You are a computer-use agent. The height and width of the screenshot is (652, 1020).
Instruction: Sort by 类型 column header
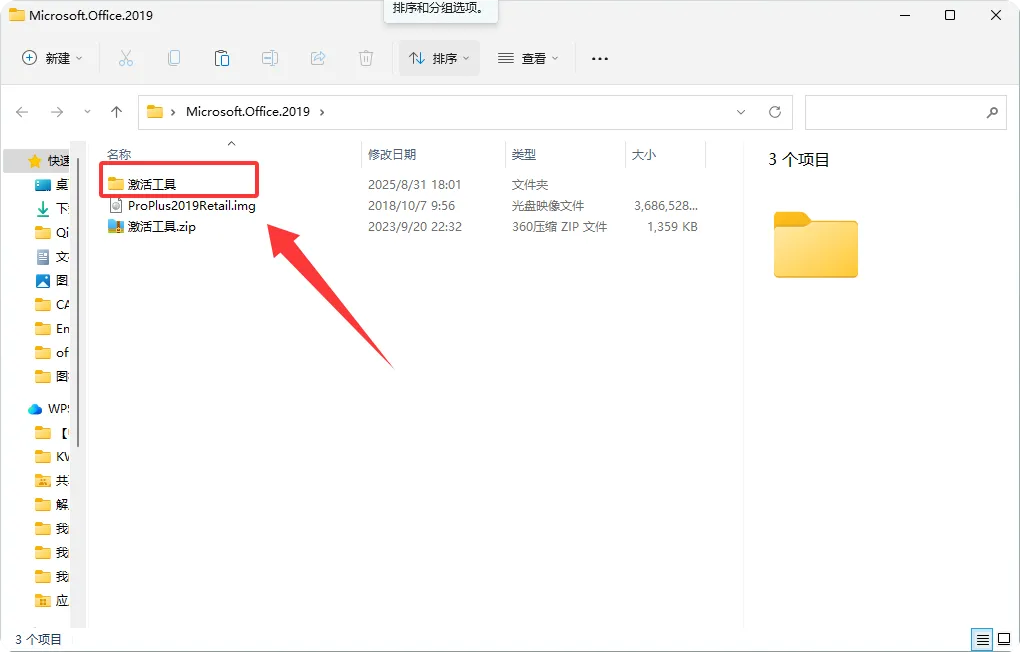524,154
